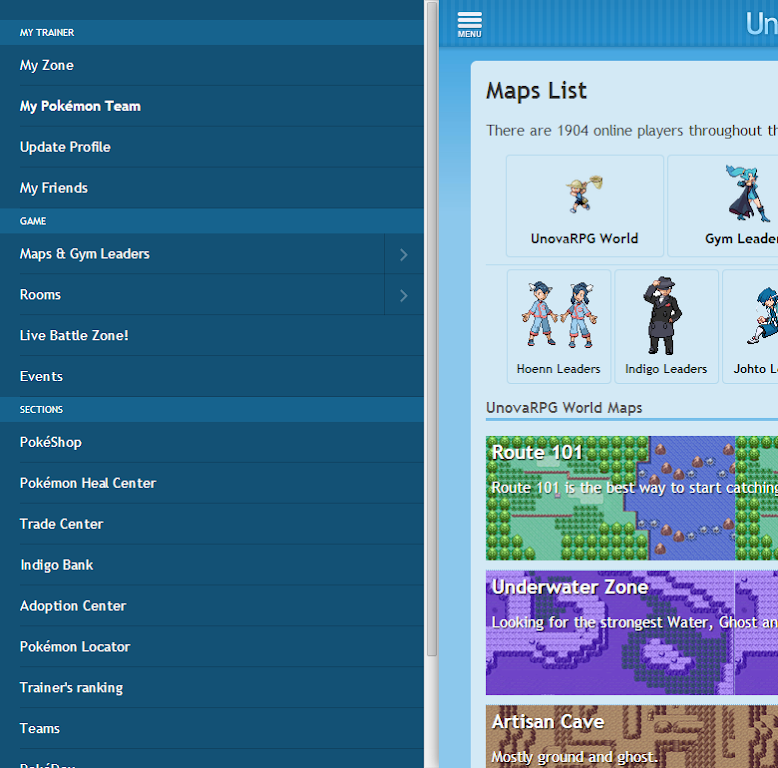
Task: Open Hoenn Leaders twin sprites tile
Action: 558,317
